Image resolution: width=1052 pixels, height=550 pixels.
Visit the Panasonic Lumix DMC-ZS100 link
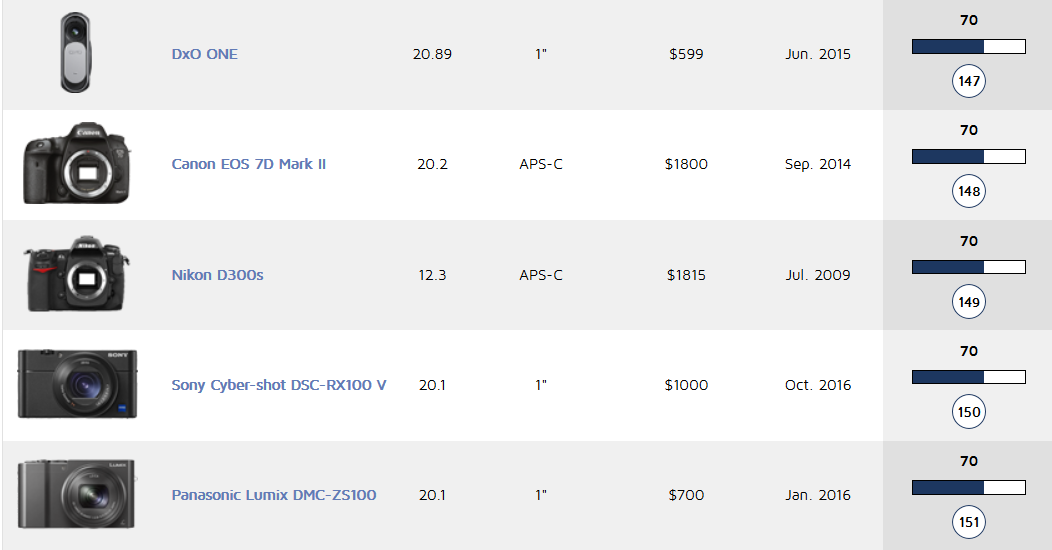(x=273, y=495)
